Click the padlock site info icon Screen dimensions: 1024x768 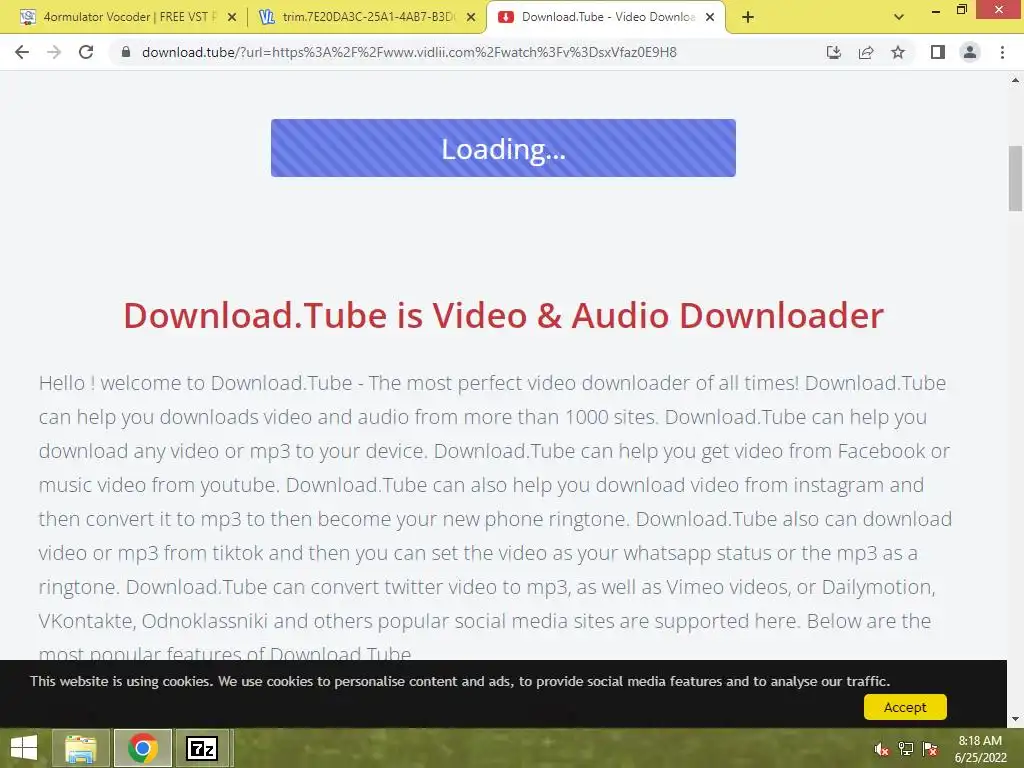coord(126,52)
